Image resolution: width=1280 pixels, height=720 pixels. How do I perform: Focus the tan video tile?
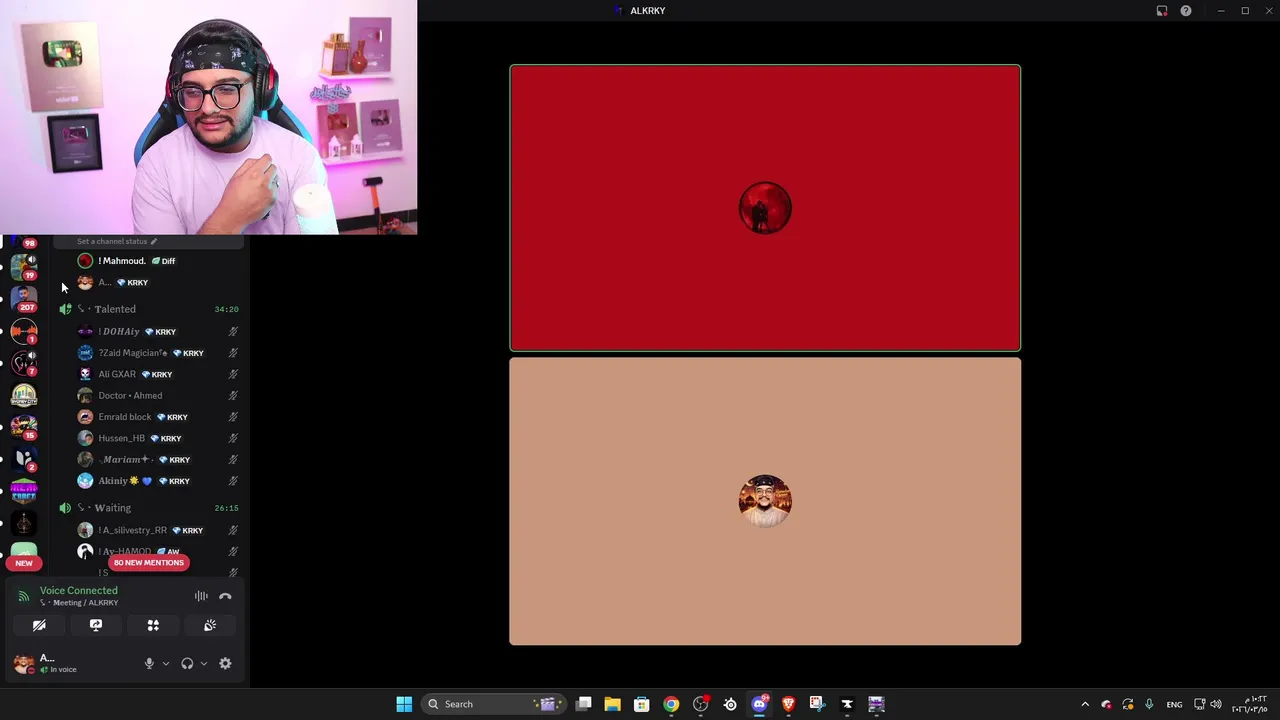(765, 501)
